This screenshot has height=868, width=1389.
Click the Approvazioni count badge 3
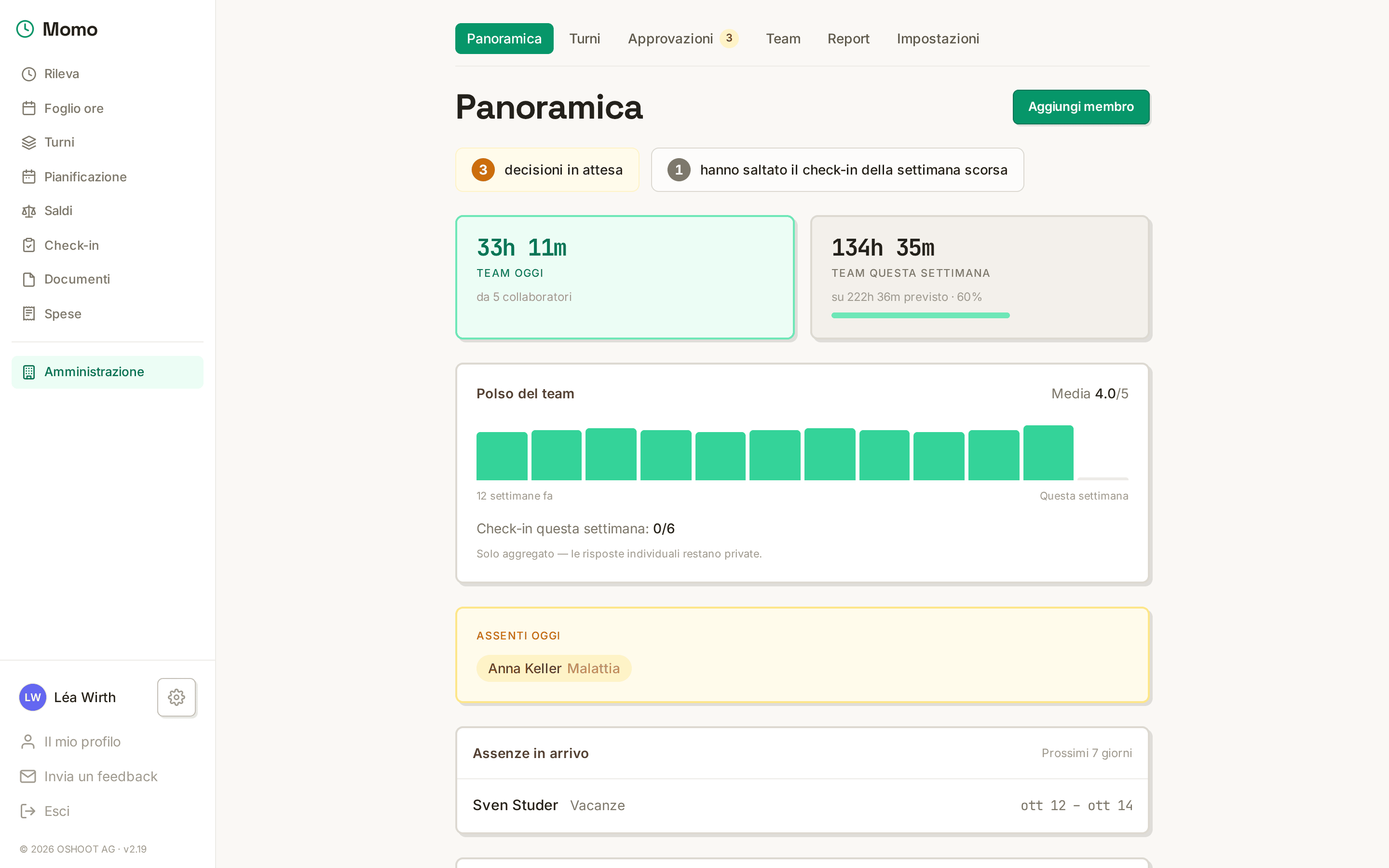click(x=729, y=39)
